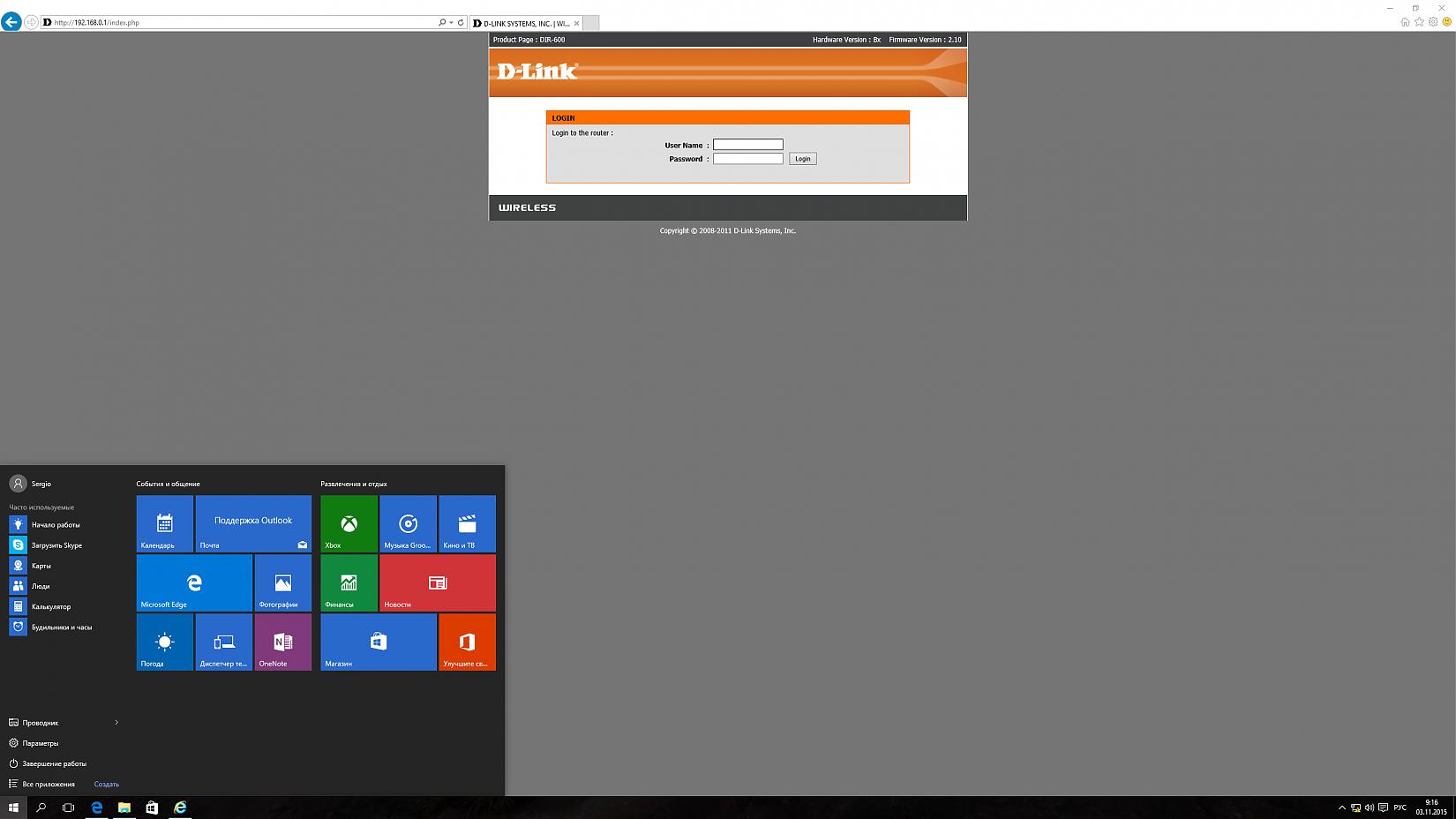Viewport: 1456px width, 819px height.
Task: Open a new browser tab
Action: pyautogui.click(x=590, y=23)
